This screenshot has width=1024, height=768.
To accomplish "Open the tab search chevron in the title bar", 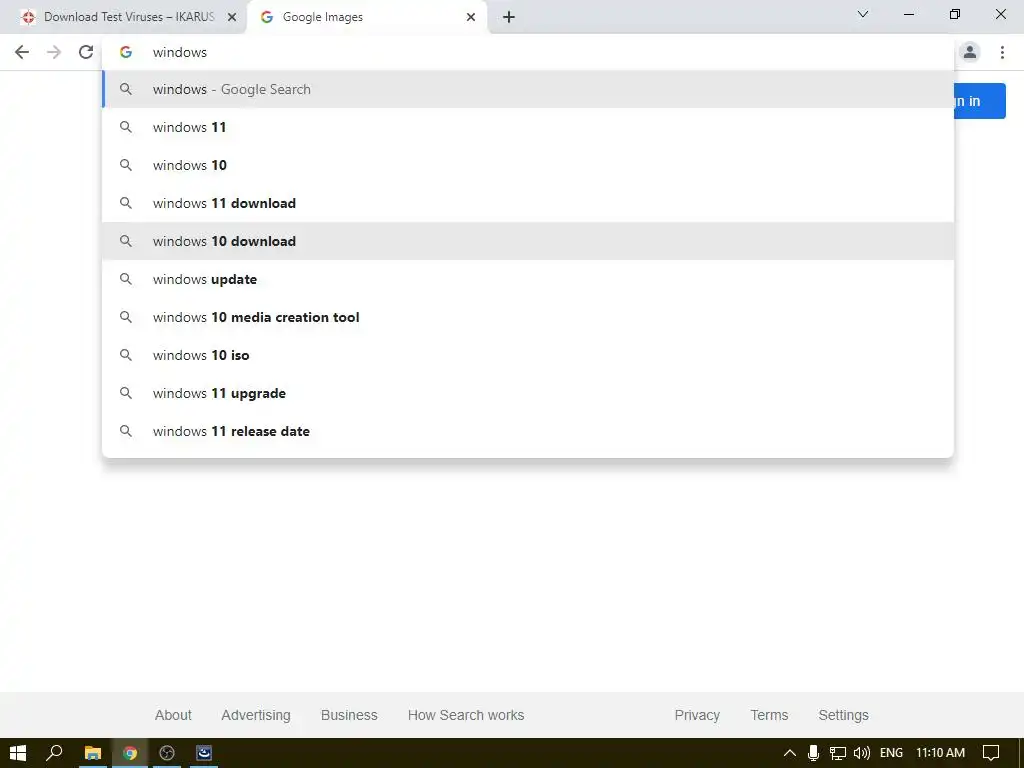I will pos(863,14).
